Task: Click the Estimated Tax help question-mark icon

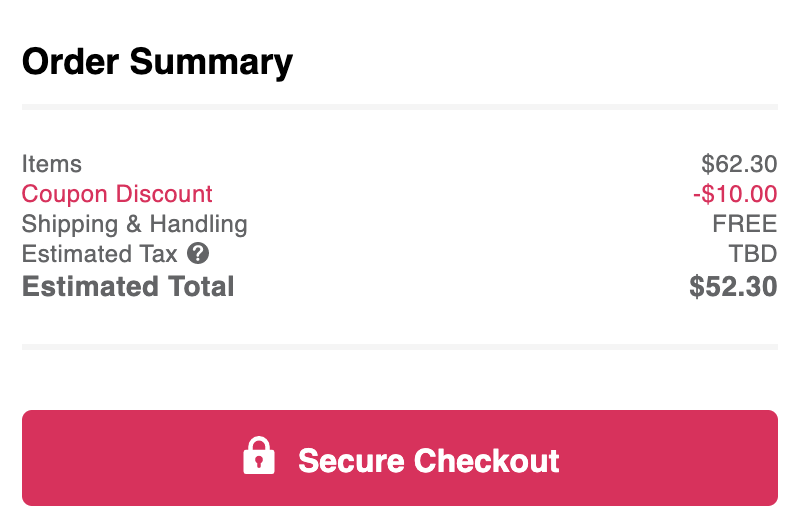Action: [x=198, y=253]
